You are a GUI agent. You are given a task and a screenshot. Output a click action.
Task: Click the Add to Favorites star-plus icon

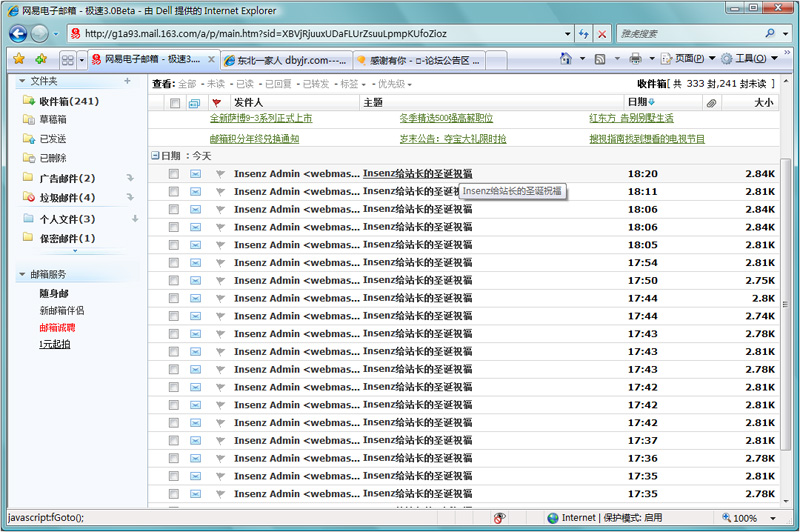click(41, 59)
